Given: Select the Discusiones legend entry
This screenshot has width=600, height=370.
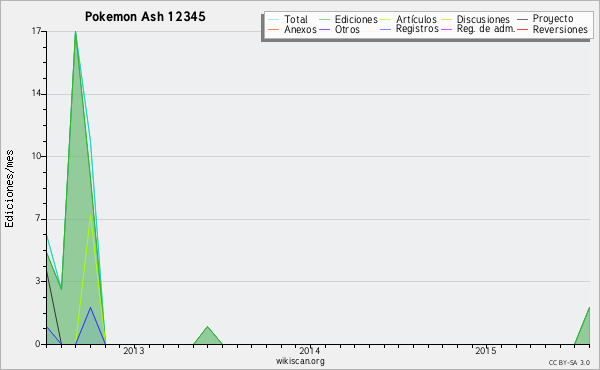Looking at the screenshot, I should coord(475,19).
